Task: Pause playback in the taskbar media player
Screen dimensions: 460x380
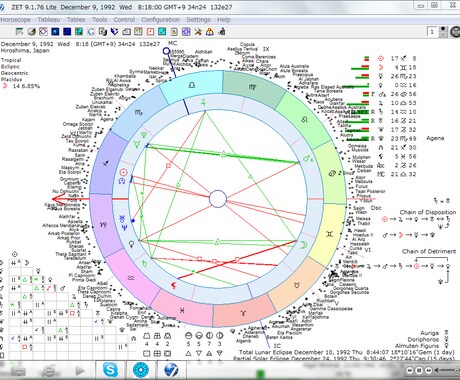Action: coord(419,370)
